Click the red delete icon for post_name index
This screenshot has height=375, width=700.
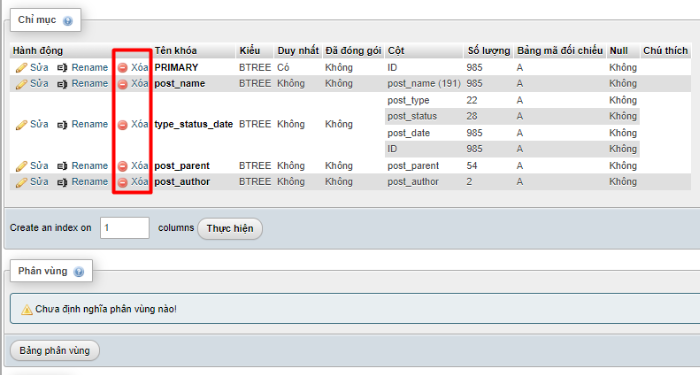(123, 84)
